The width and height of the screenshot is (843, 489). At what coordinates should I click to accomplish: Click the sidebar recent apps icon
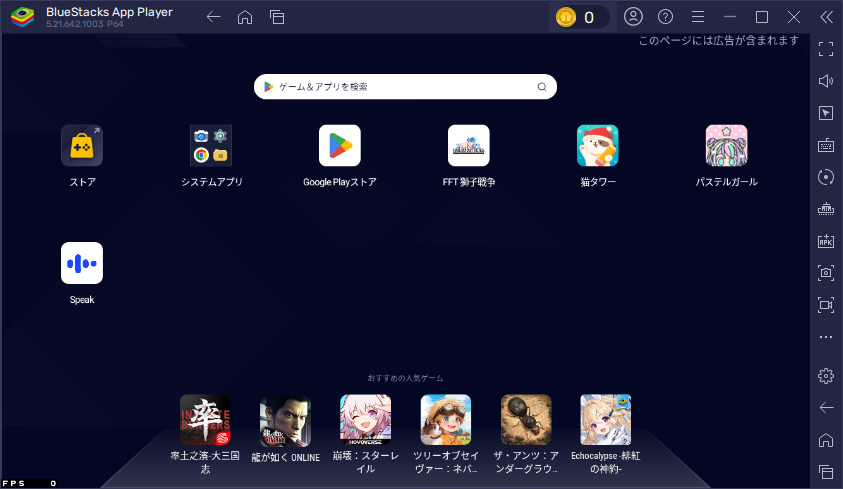click(826, 472)
